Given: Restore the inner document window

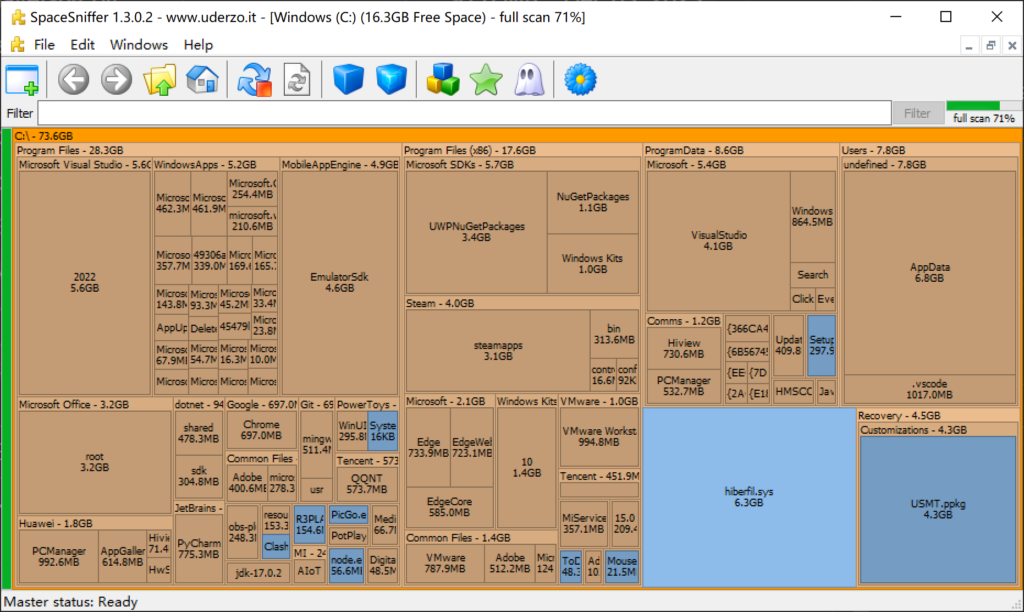Looking at the screenshot, I should point(991,45).
